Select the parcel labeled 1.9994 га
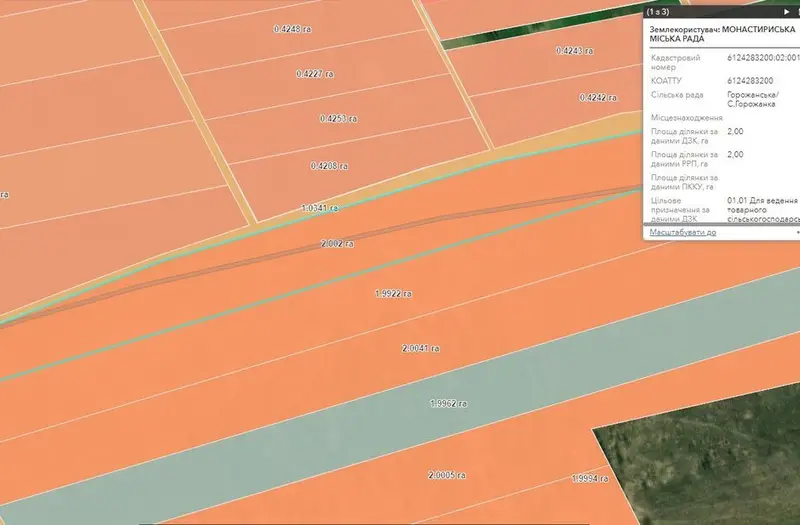Viewport: 800px width, 525px height. point(590,479)
